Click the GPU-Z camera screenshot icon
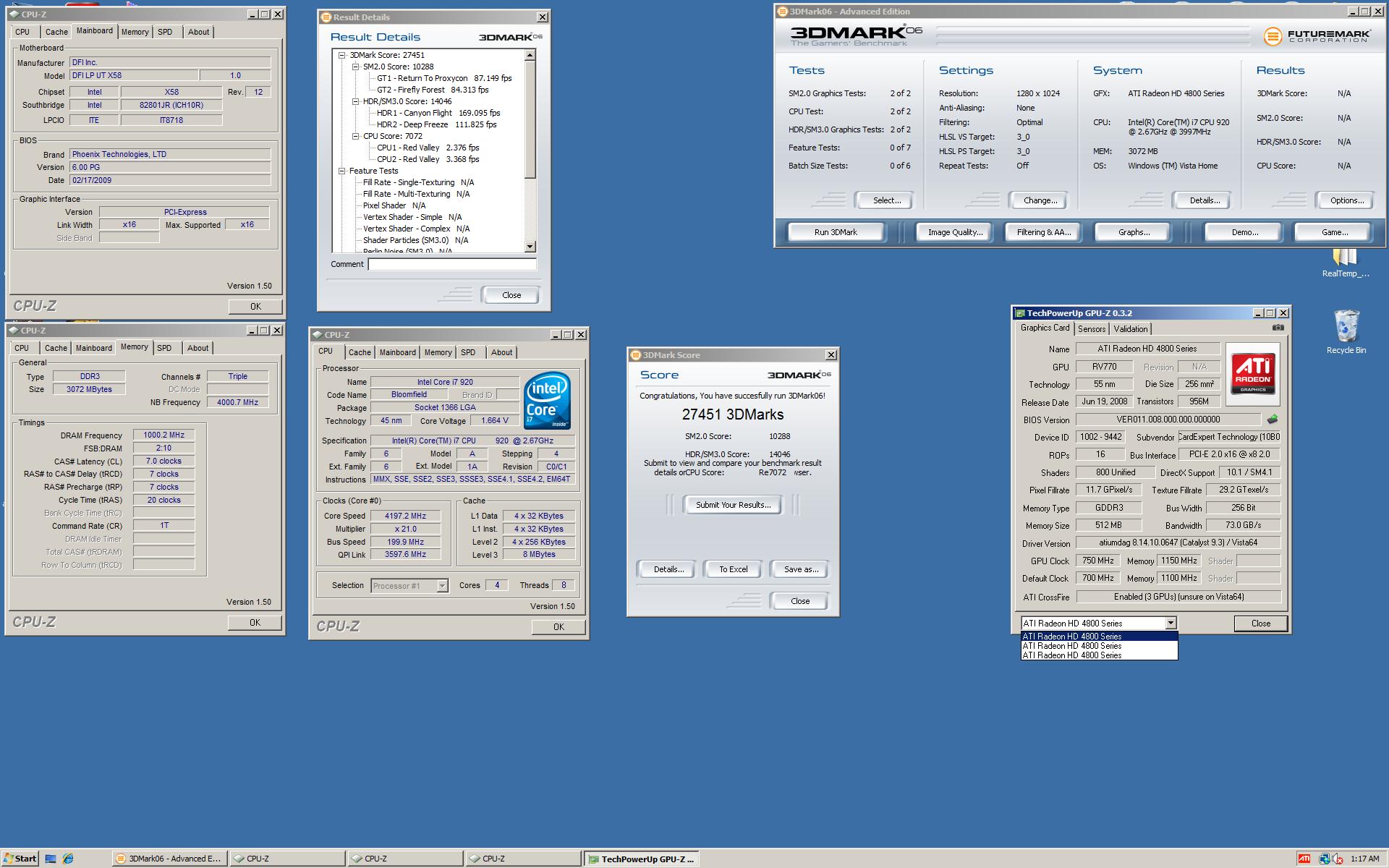The width and height of the screenshot is (1389, 868). 1278,328
